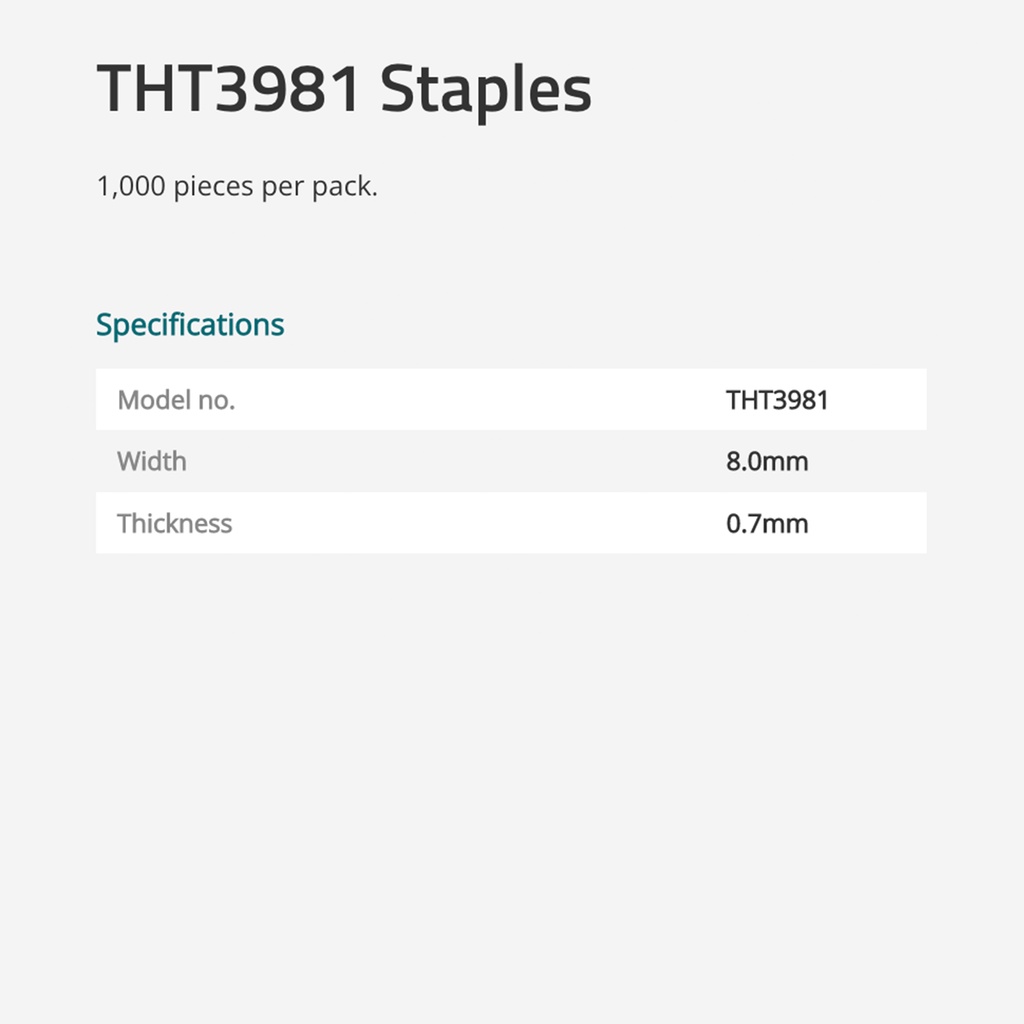Click "THT3981" in the large page heading

click(x=228, y=90)
